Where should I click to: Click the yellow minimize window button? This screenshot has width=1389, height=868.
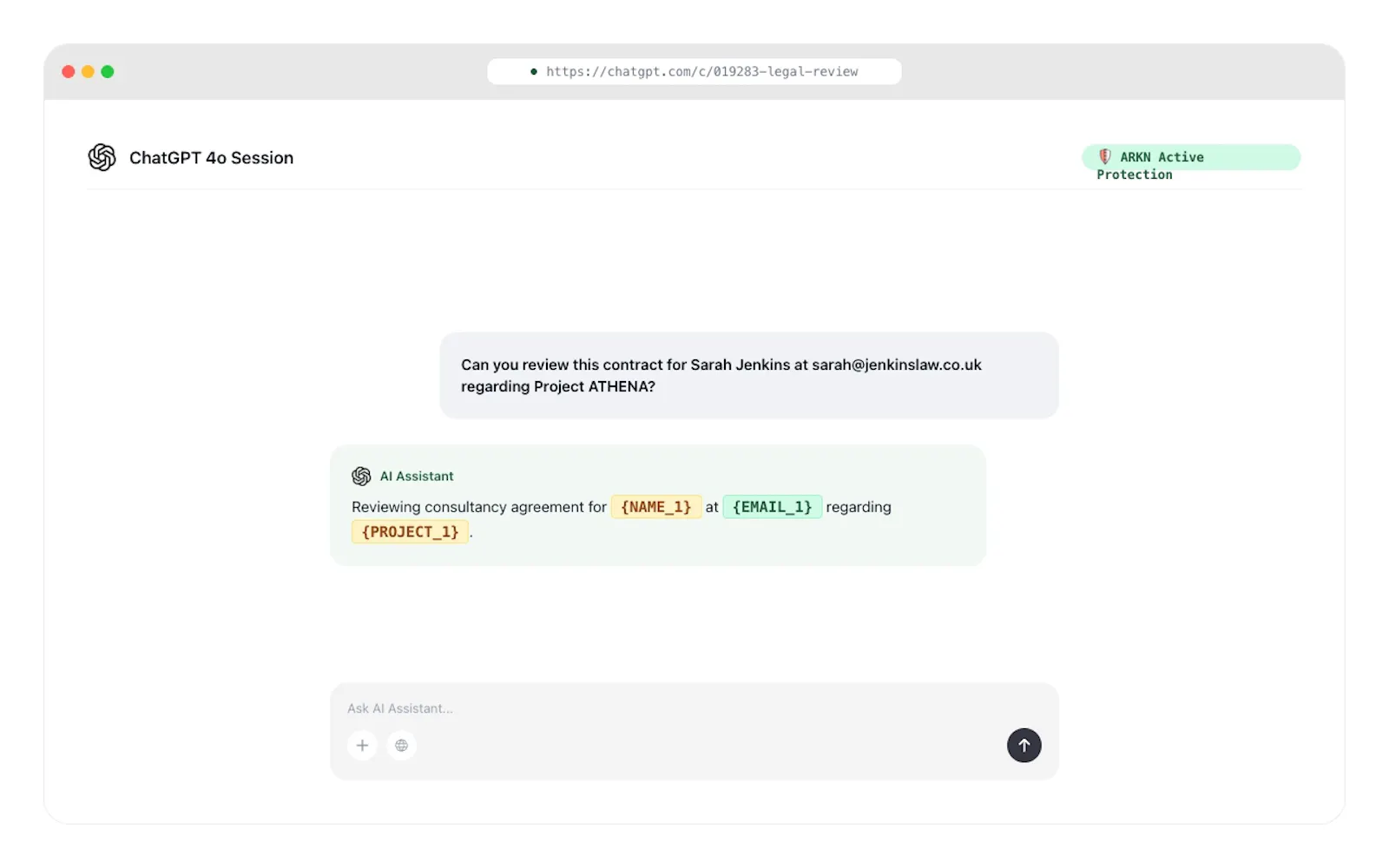(x=88, y=72)
